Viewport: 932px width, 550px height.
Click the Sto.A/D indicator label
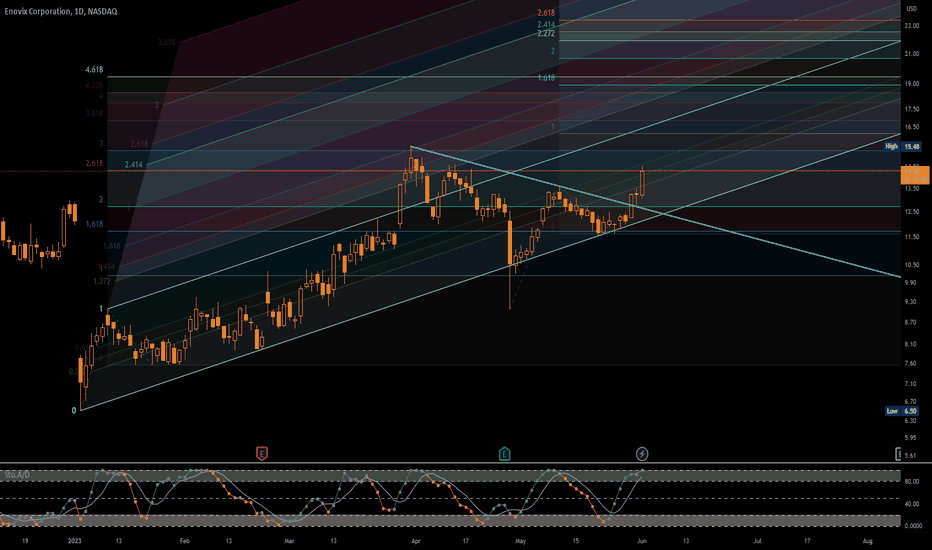point(17,474)
